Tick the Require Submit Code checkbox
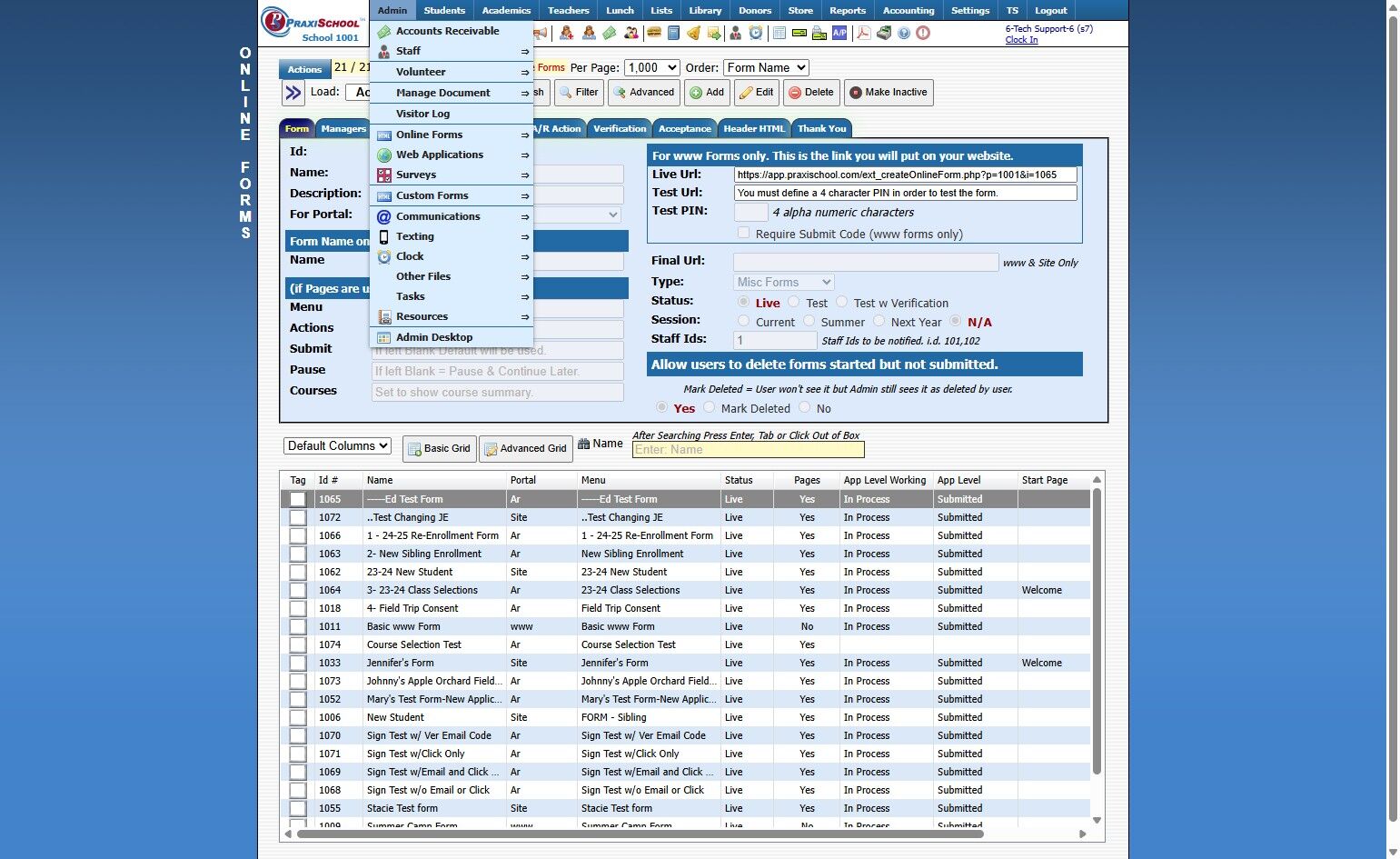 [743, 233]
